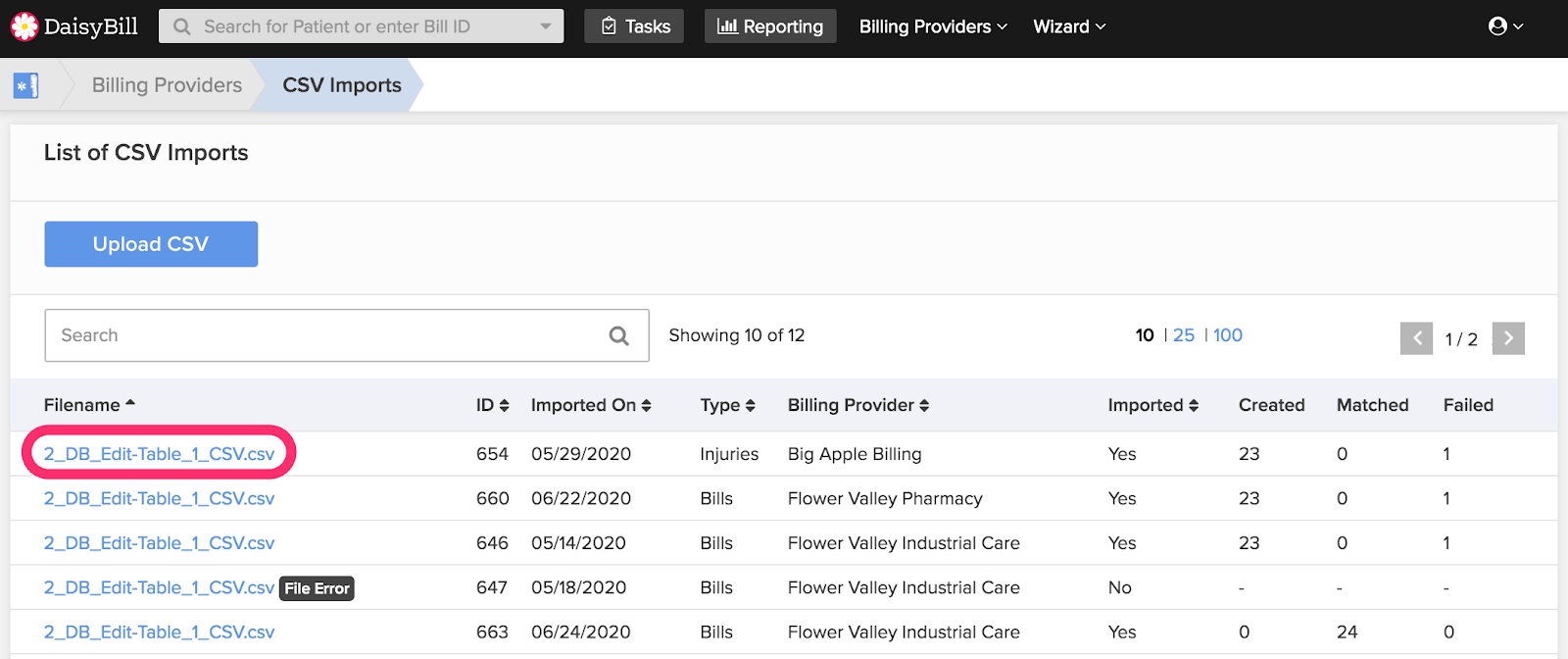Sort table by Type column
This screenshot has width=1568, height=659.
(727, 405)
